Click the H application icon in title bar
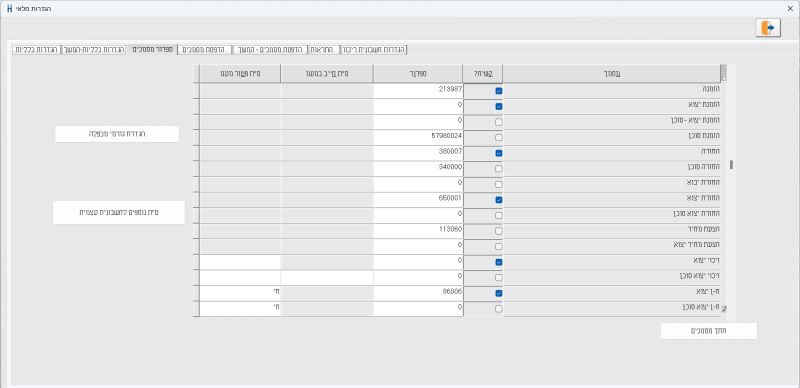800x388 pixels. [10, 9]
